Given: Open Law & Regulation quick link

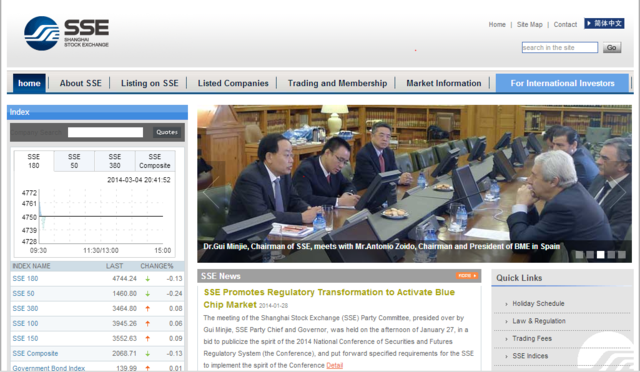Looking at the screenshot, I should 539,321.
